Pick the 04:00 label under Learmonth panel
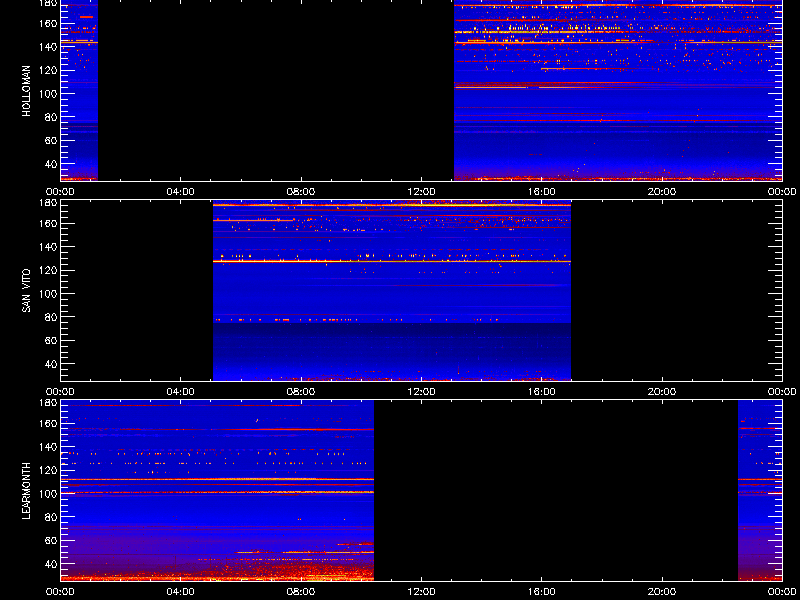The image size is (800, 600). click(x=181, y=592)
